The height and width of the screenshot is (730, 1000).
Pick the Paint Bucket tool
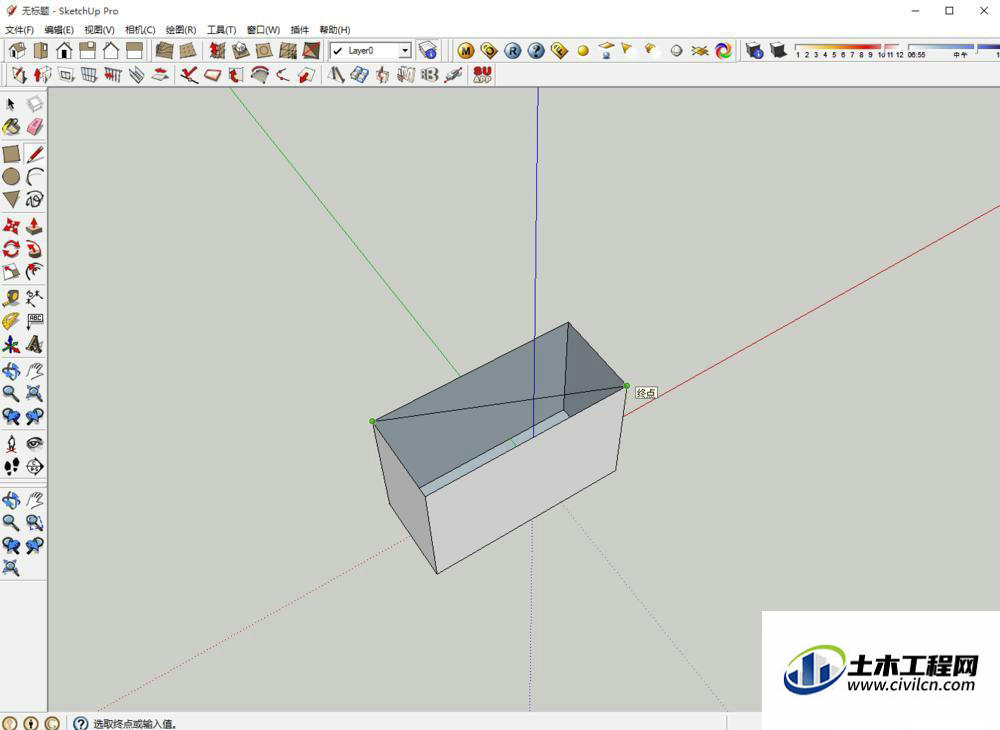(x=11, y=128)
